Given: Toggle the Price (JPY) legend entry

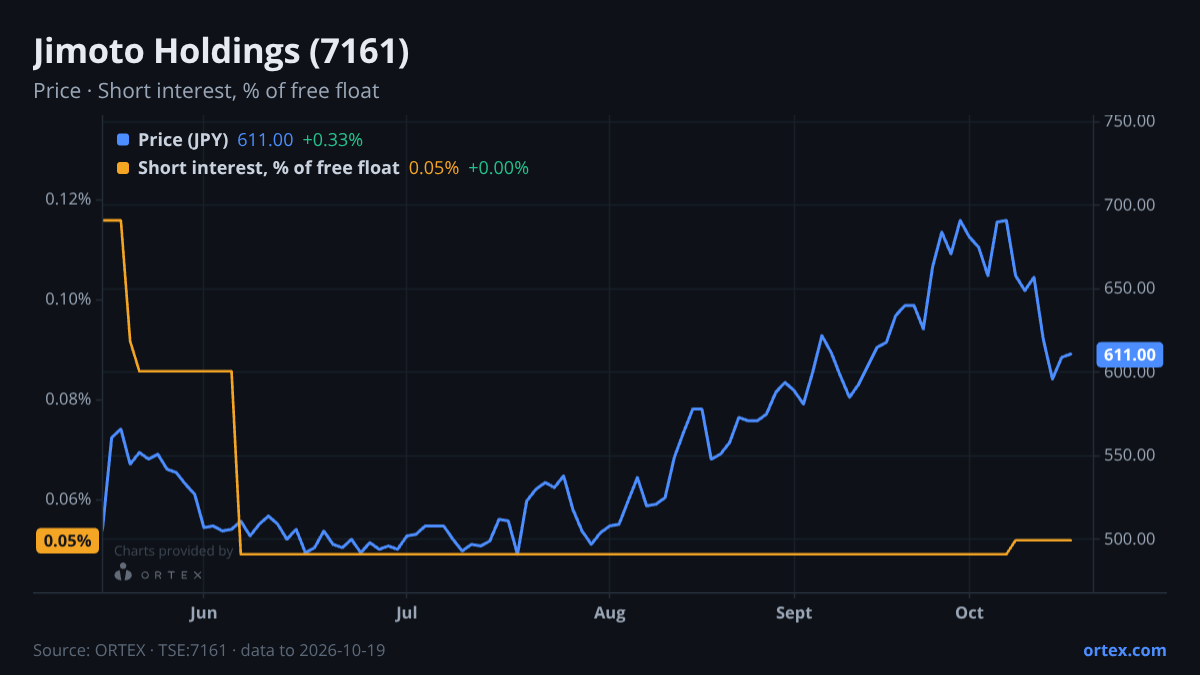Looking at the screenshot, I should pos(183,140).
